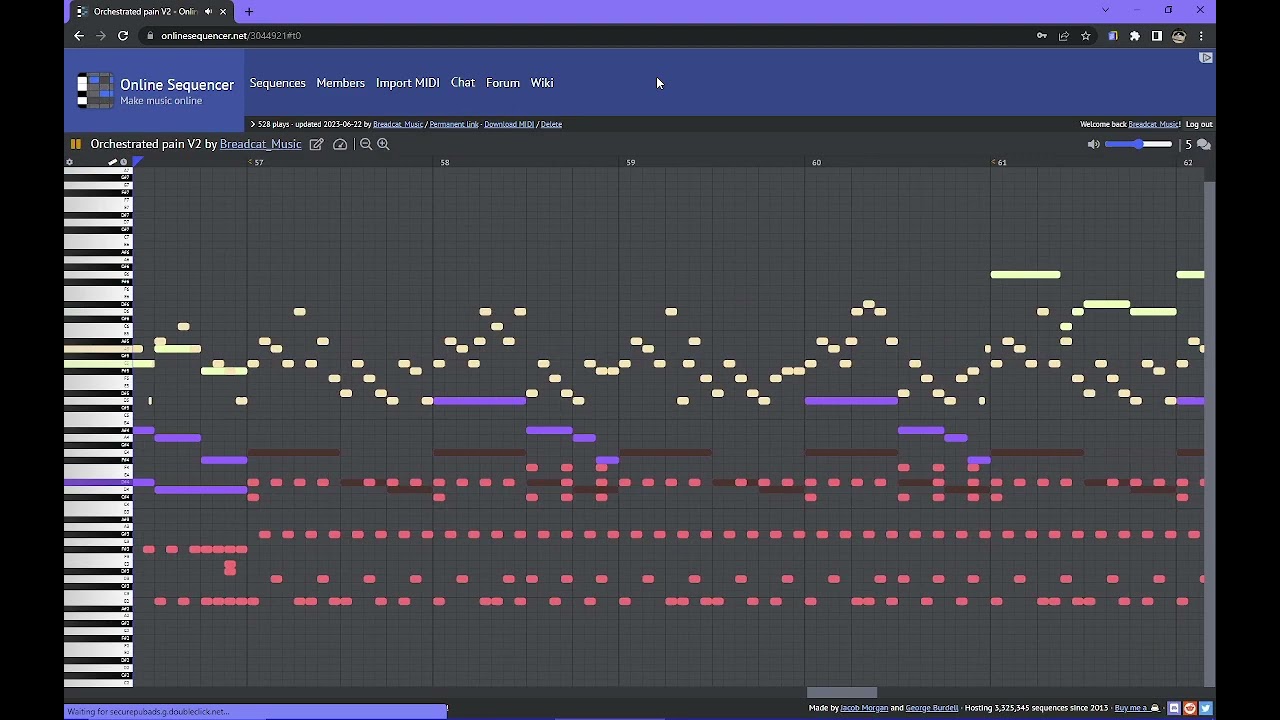Pause playback with the orange pause button
The width and height of the screenshot is (1280, 720).
point(75,144)
